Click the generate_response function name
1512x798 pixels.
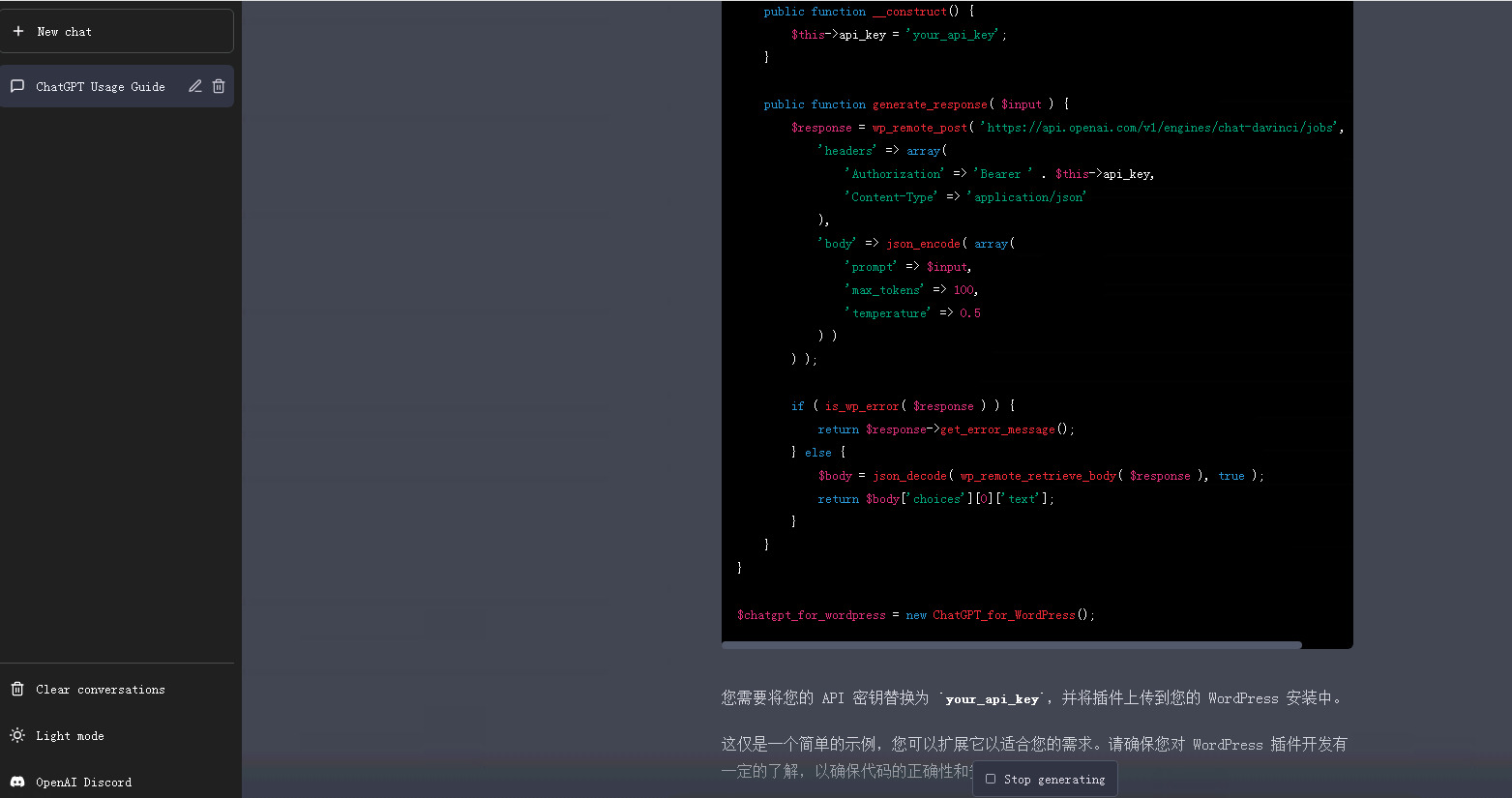[930, 103]
